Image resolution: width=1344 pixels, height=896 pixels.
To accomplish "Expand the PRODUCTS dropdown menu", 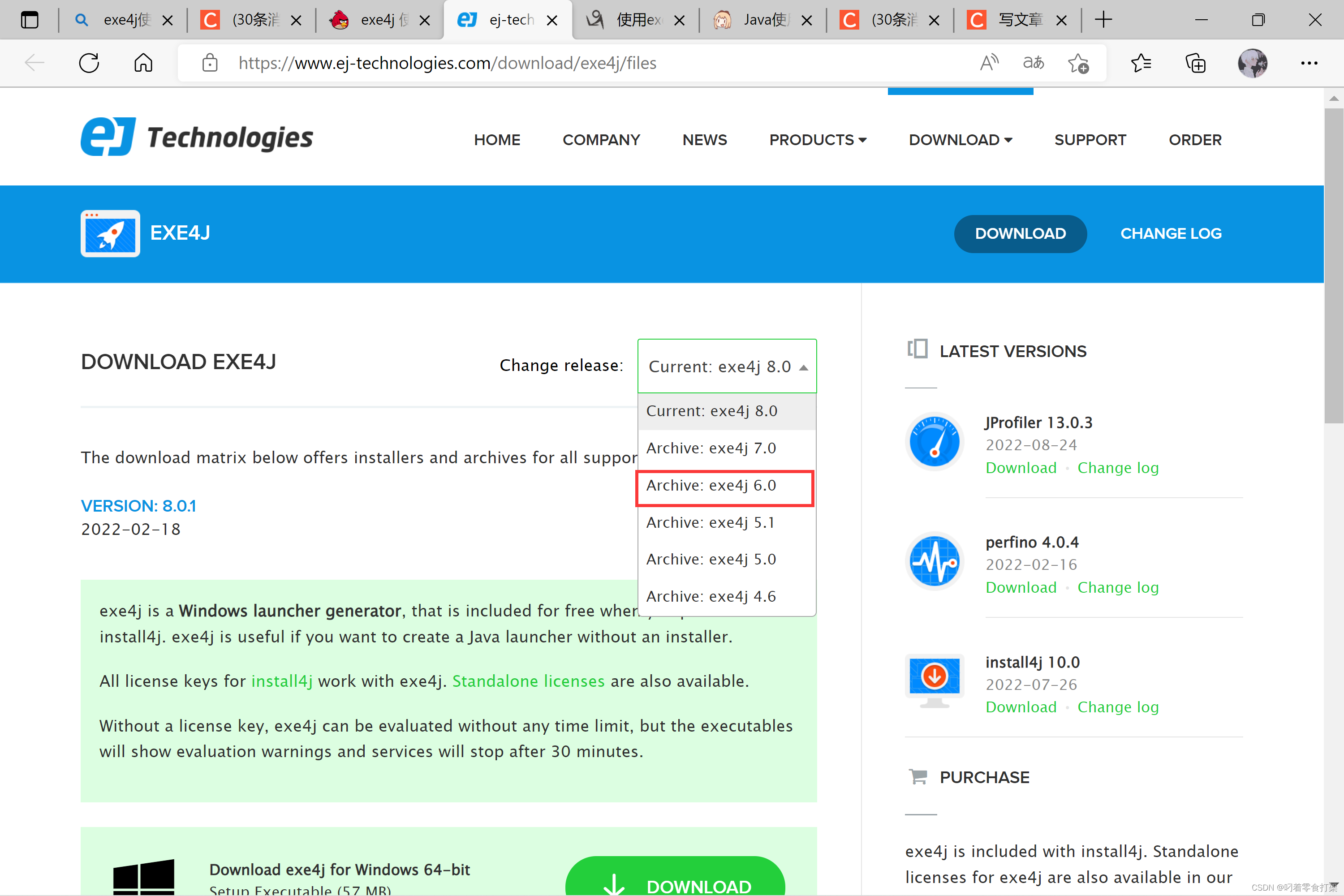I will click(x=818, y=140).
